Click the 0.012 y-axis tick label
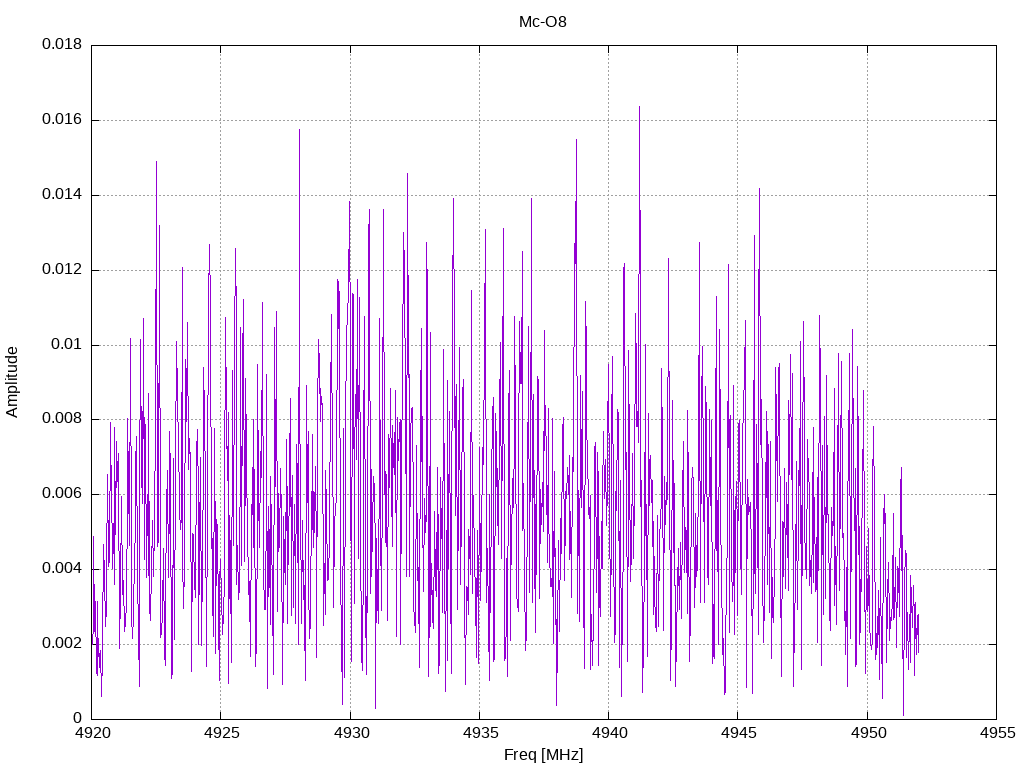This screenshot has height=768, width=1024. point(62,269)
